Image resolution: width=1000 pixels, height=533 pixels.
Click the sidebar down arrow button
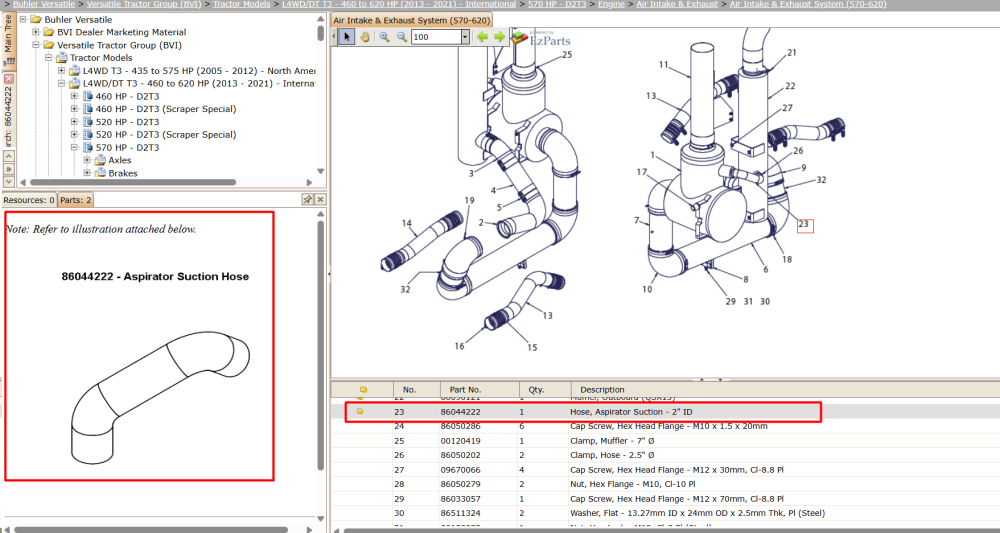point(8,182)
